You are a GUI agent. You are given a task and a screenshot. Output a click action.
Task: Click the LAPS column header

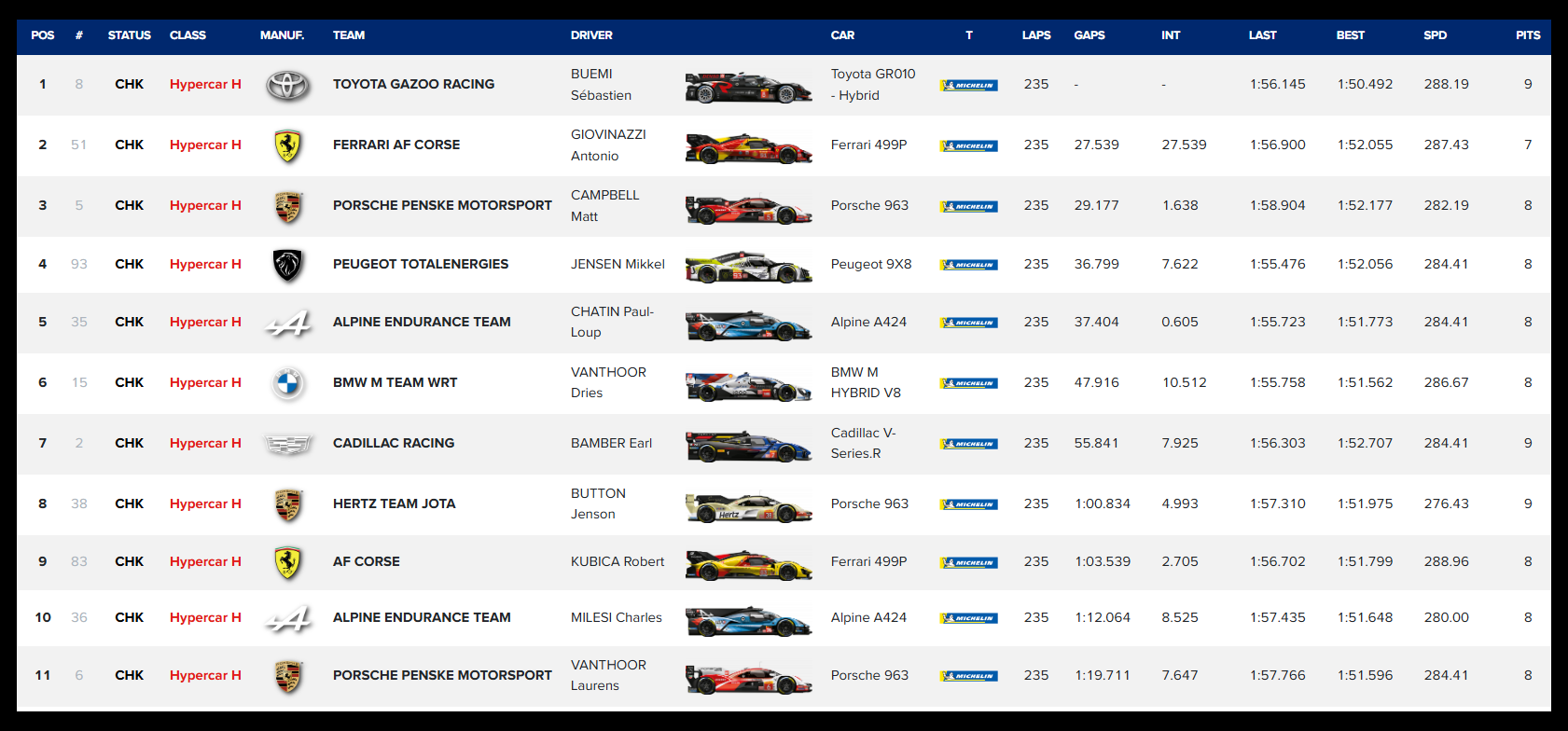pos(1036,35)
